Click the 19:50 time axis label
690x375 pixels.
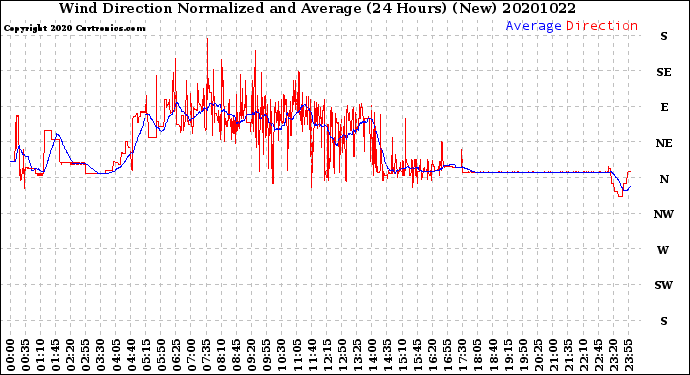523,355
